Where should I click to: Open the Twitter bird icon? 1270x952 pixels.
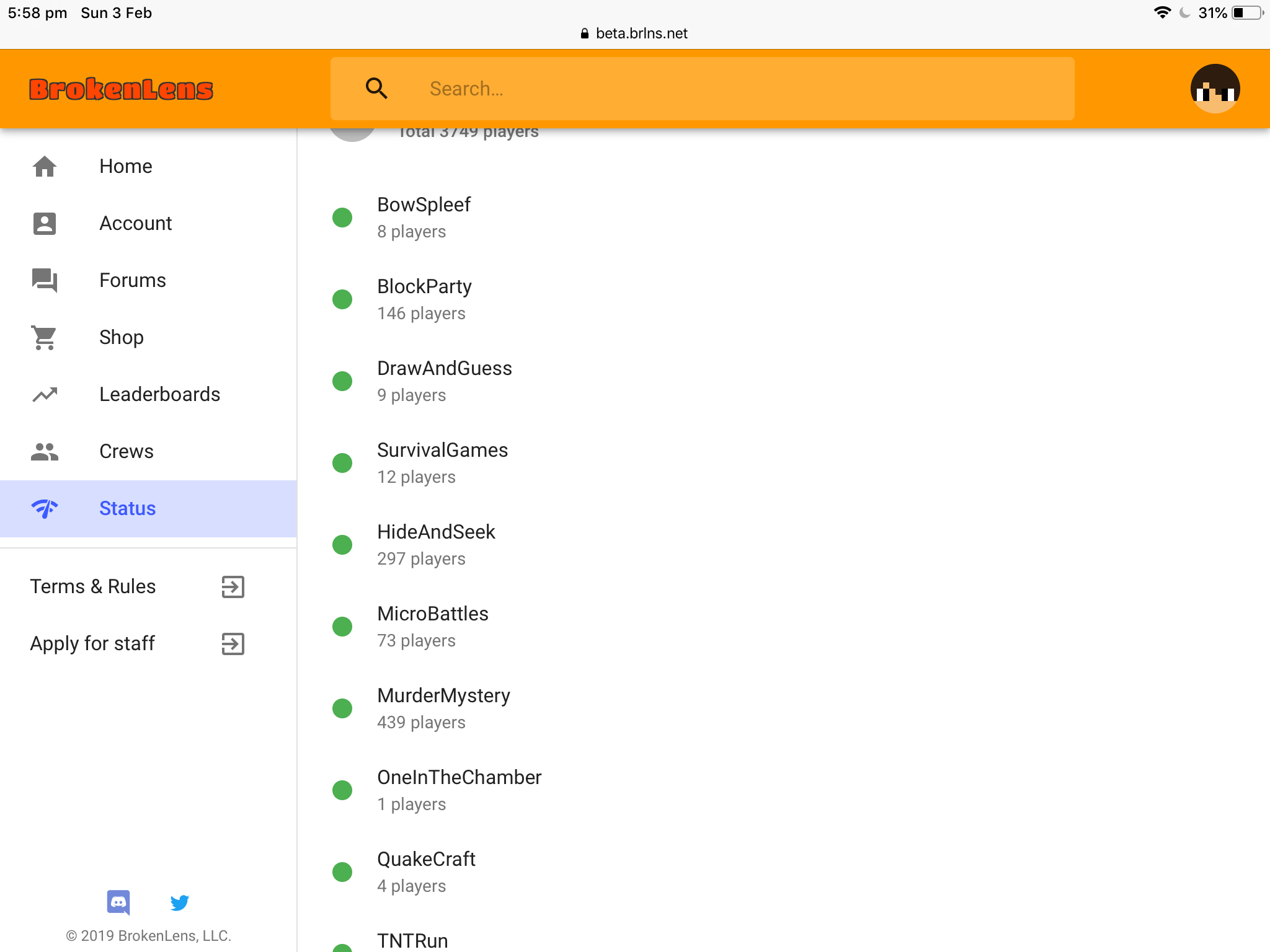point(179,902)
